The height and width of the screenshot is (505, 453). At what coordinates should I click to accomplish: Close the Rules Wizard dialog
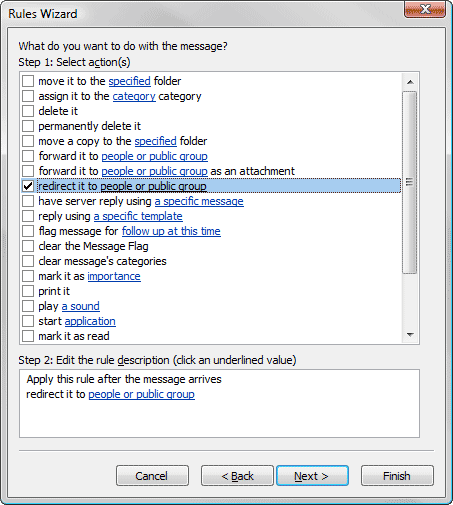425,9
